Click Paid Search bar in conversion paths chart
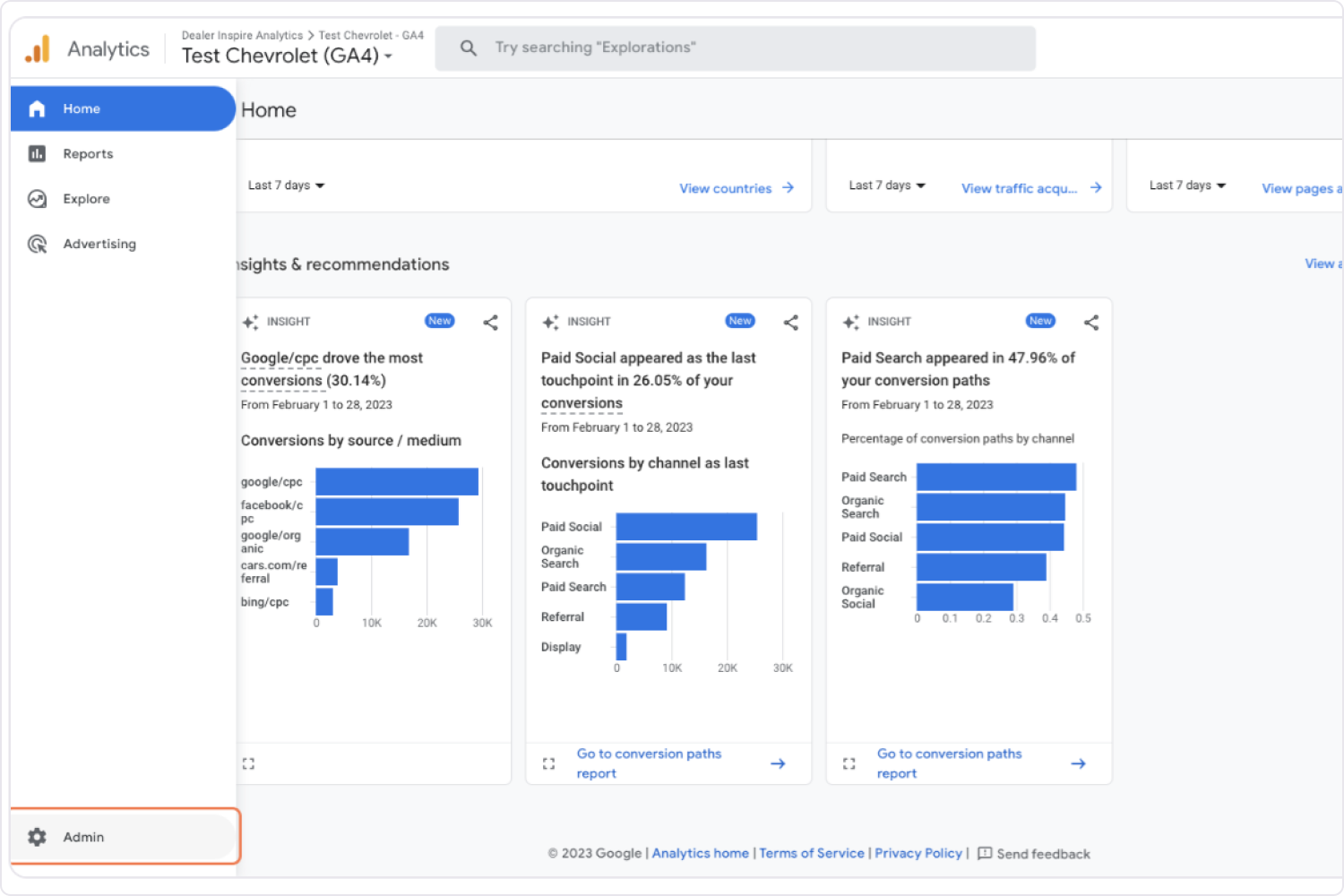The width and height of the screenshot is (1344, 896). click(996, 477)
